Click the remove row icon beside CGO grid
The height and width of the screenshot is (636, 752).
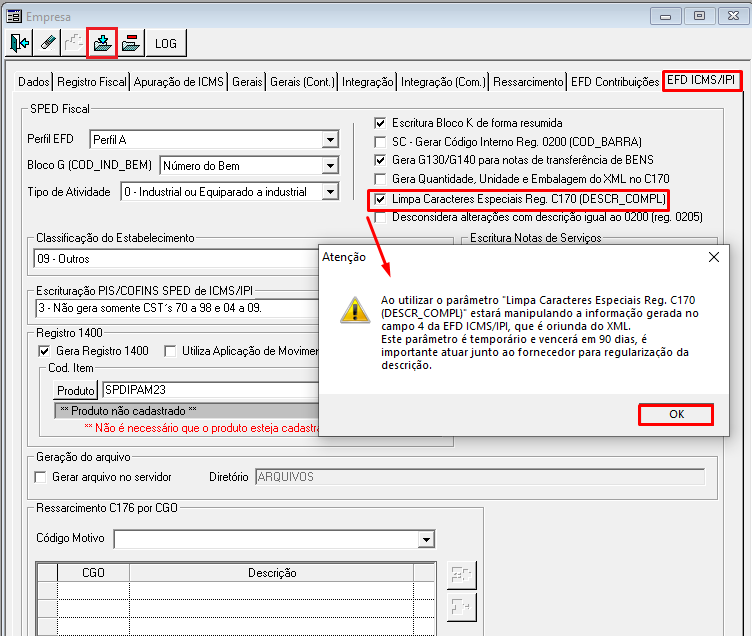461,607
